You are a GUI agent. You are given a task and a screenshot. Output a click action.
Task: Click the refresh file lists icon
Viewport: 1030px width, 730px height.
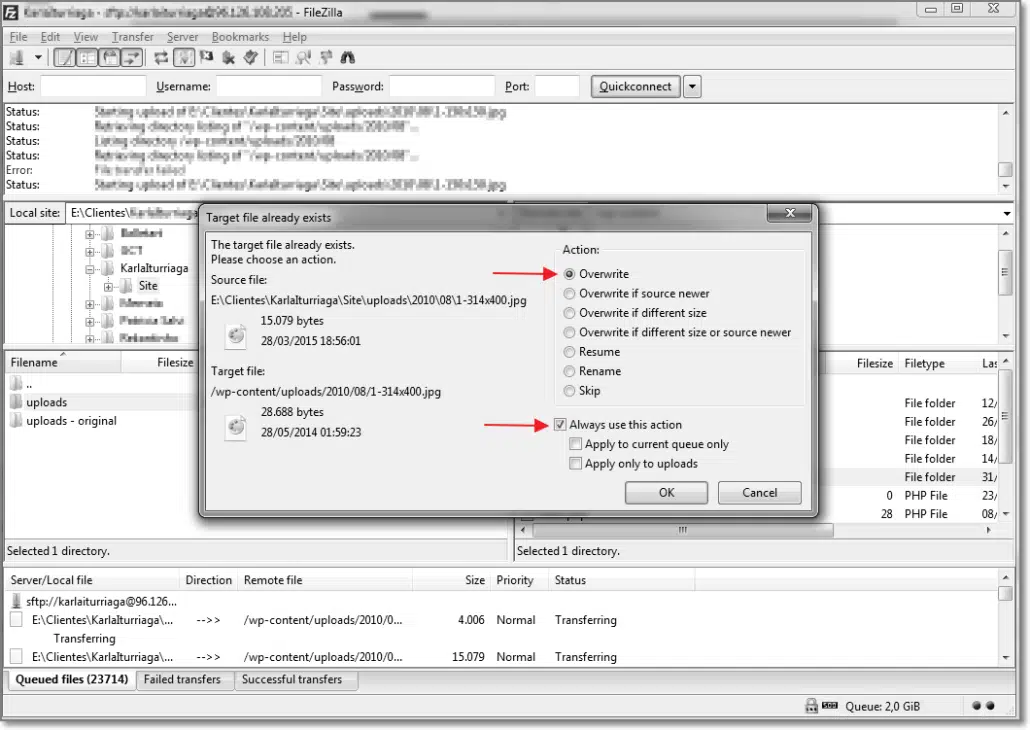[x=161, y=58]
